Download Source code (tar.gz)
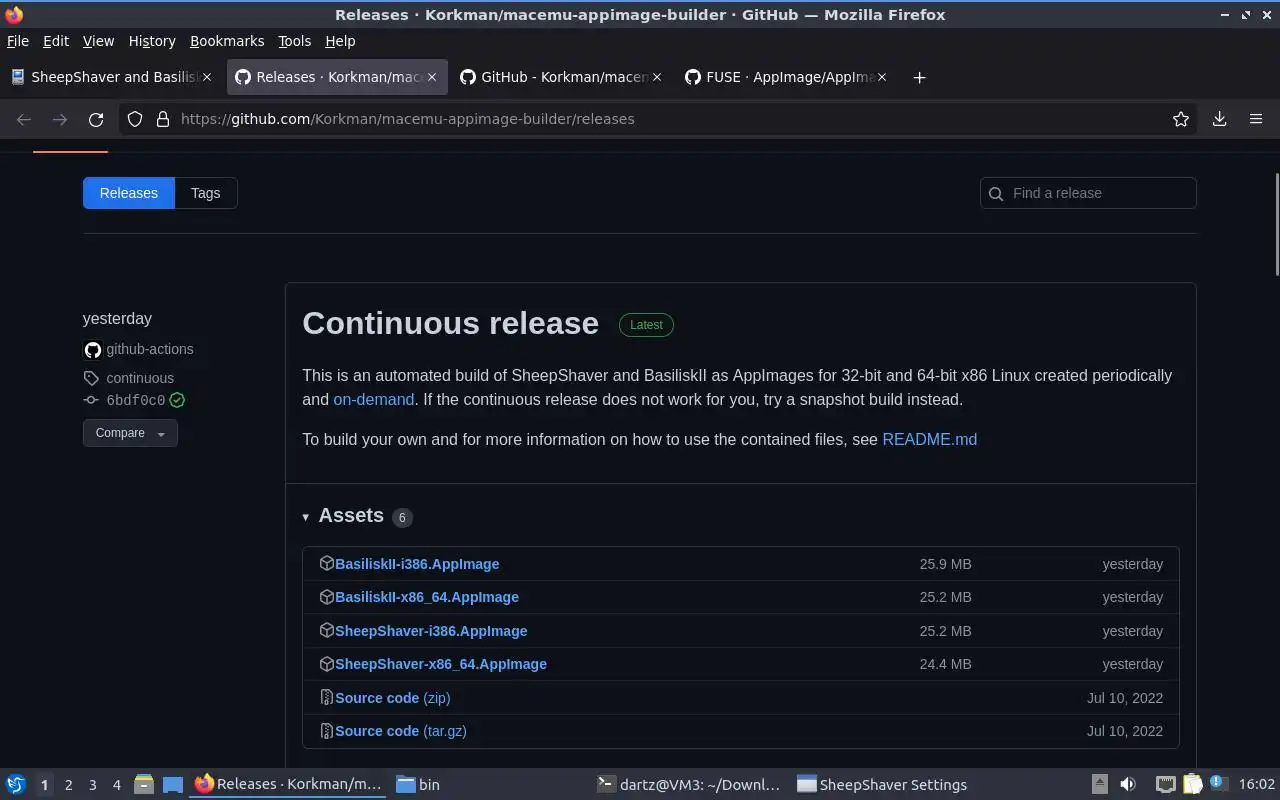 (x=401, y=731)
